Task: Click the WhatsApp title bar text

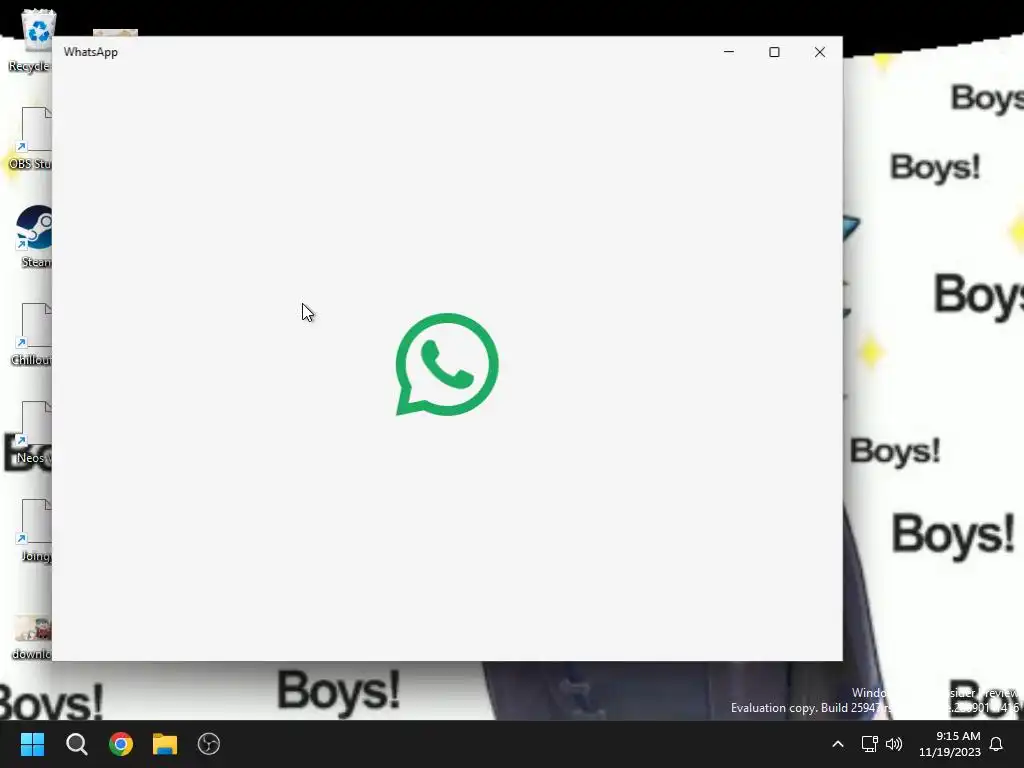Action: pos(91,52)
